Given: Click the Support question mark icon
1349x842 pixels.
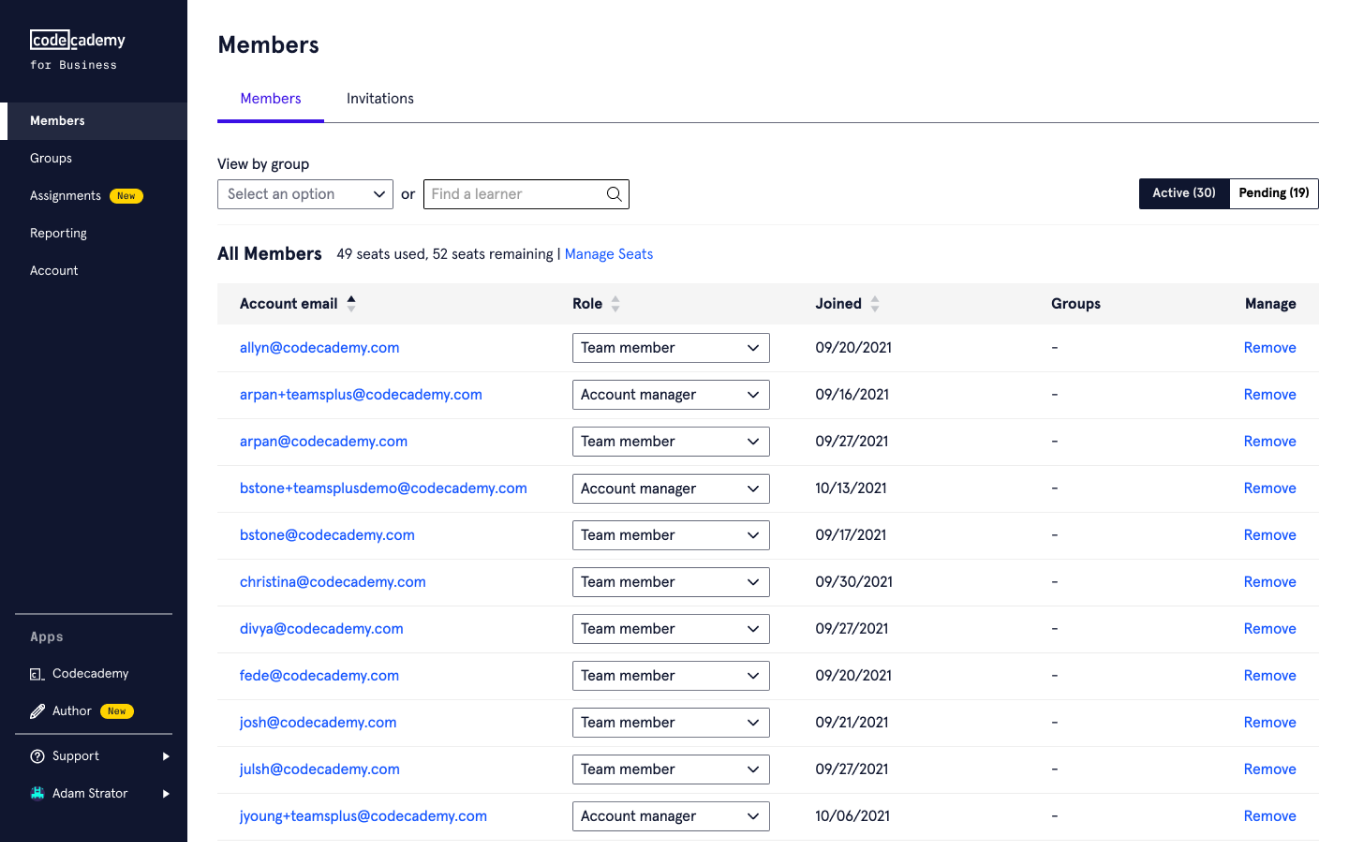Looking at the screenshot, I should tap(37, 756).
